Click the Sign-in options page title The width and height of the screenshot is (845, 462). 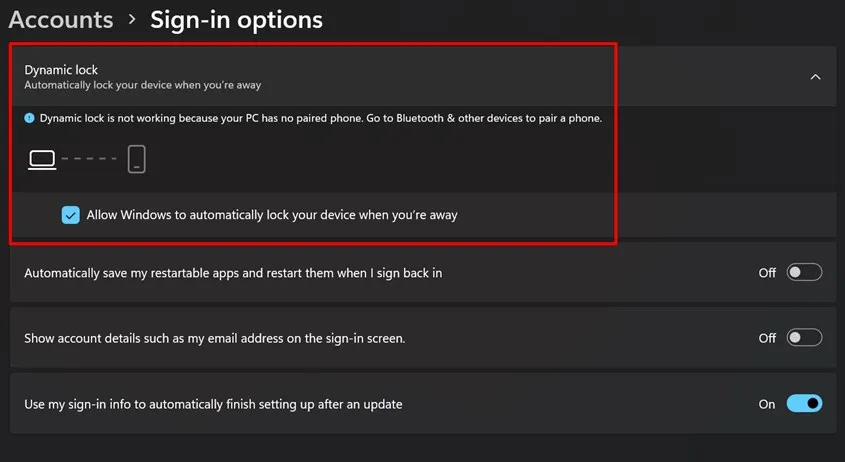(x=236, y=19)
